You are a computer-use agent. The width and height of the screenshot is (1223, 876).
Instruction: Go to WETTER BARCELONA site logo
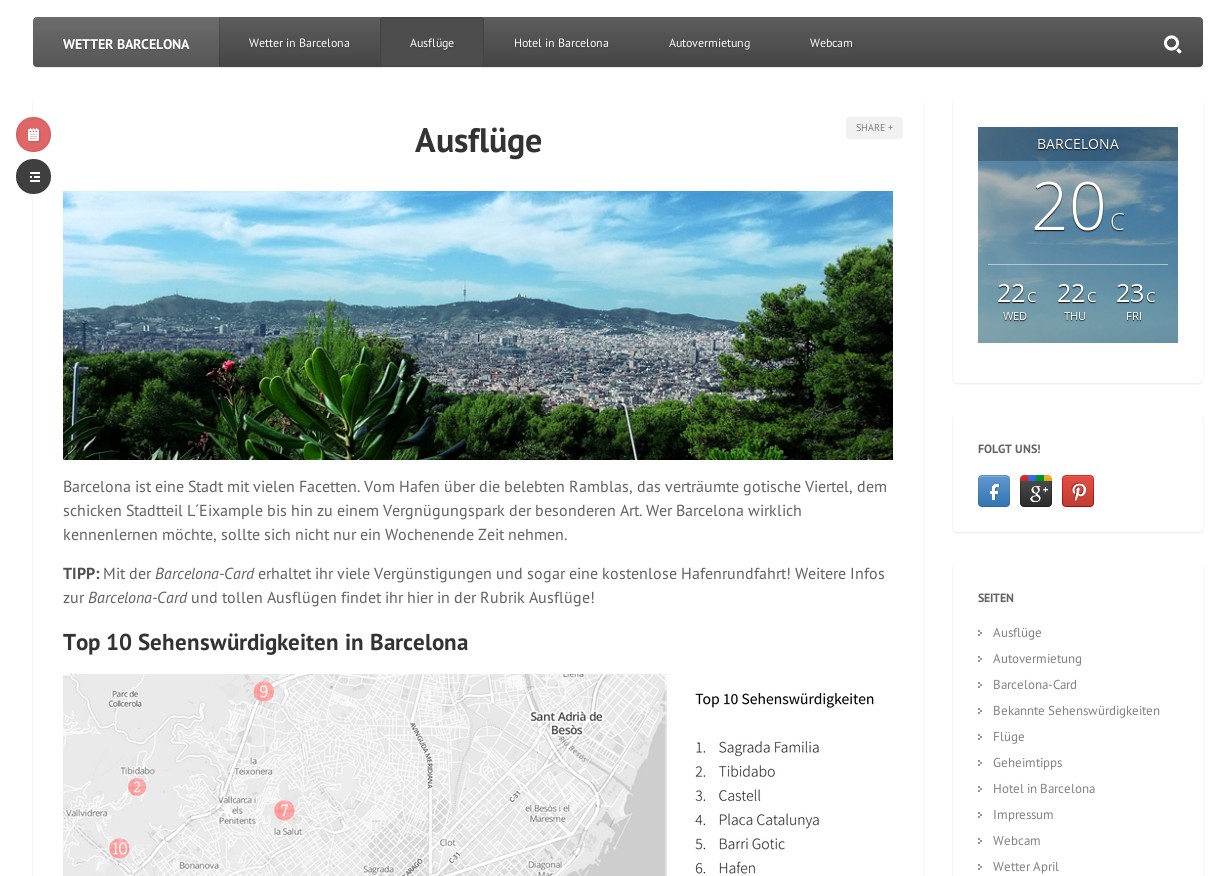point(126,43)
